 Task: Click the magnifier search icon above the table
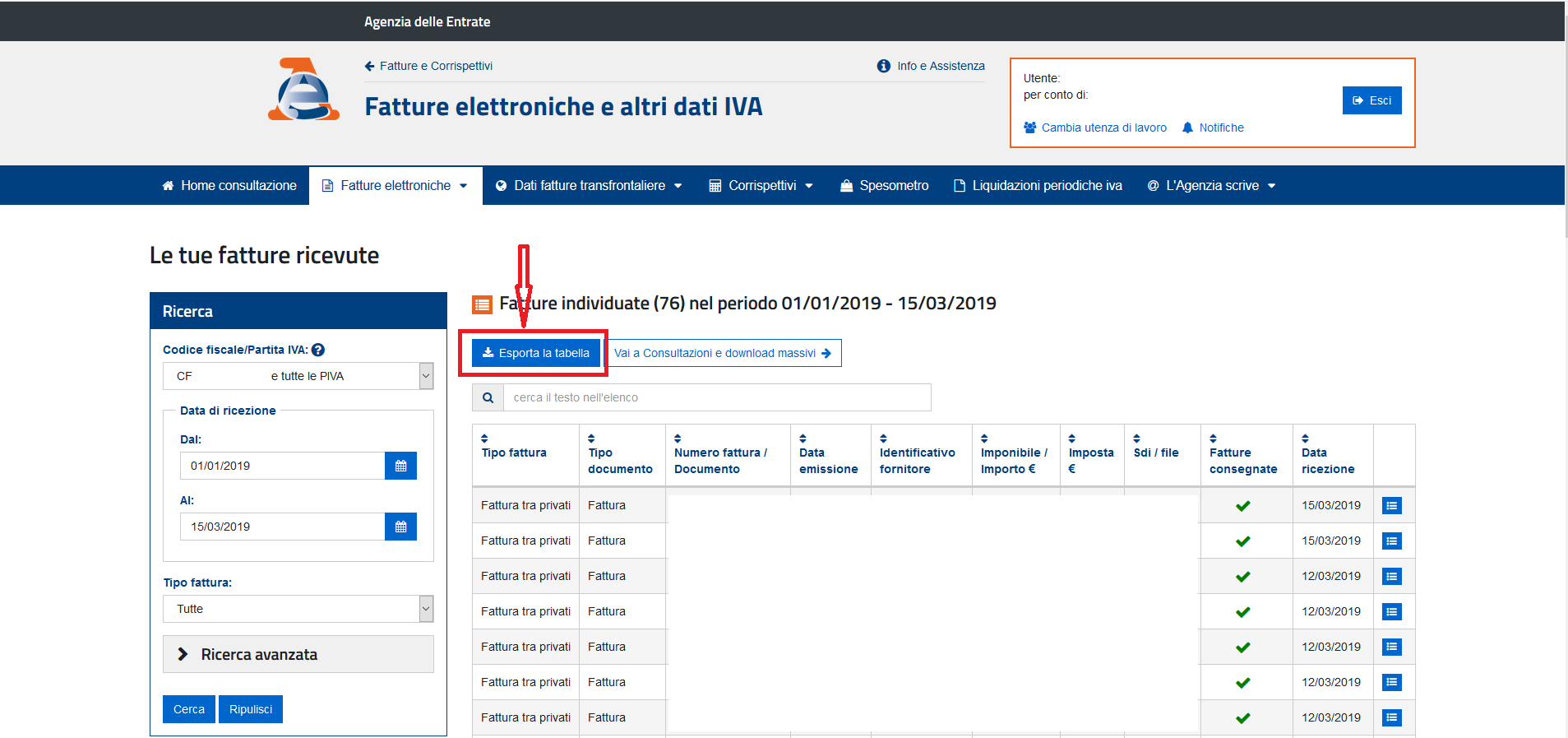(x=488, y=397)
